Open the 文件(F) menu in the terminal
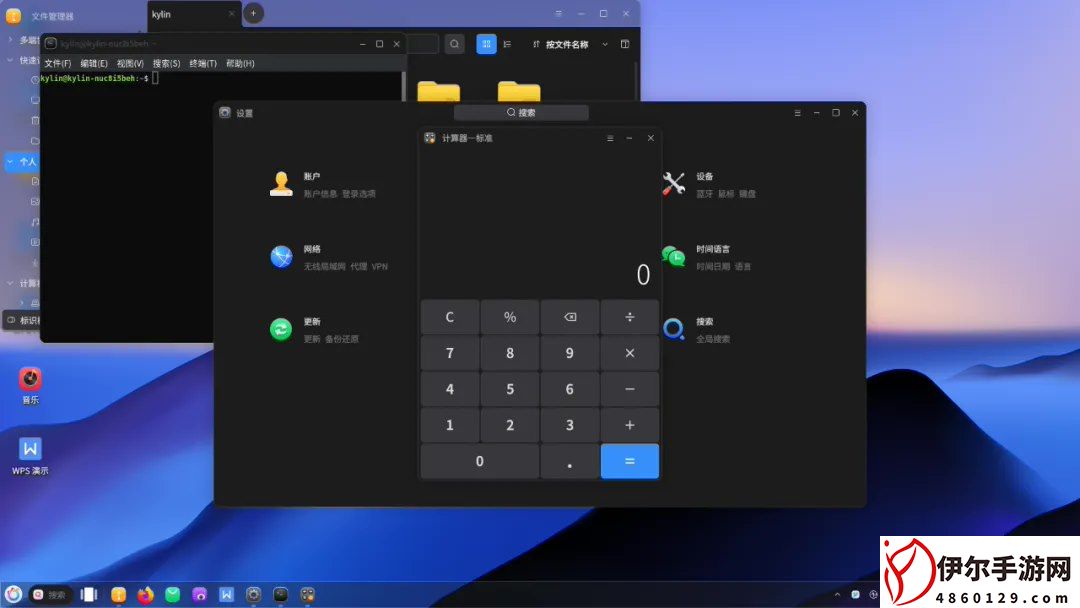The image size is (1080, 608). tap(57, 63)
